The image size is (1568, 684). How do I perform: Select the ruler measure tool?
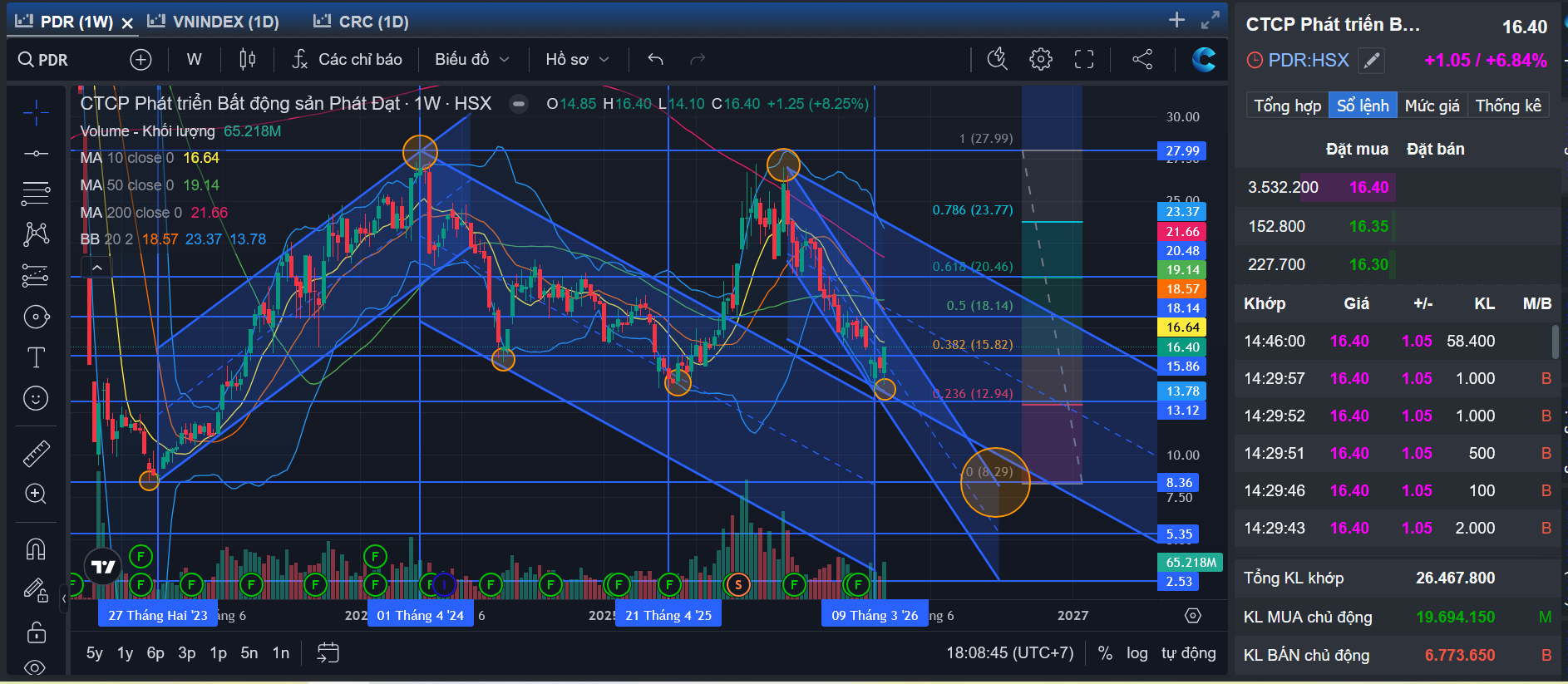[x=36, y=453]
